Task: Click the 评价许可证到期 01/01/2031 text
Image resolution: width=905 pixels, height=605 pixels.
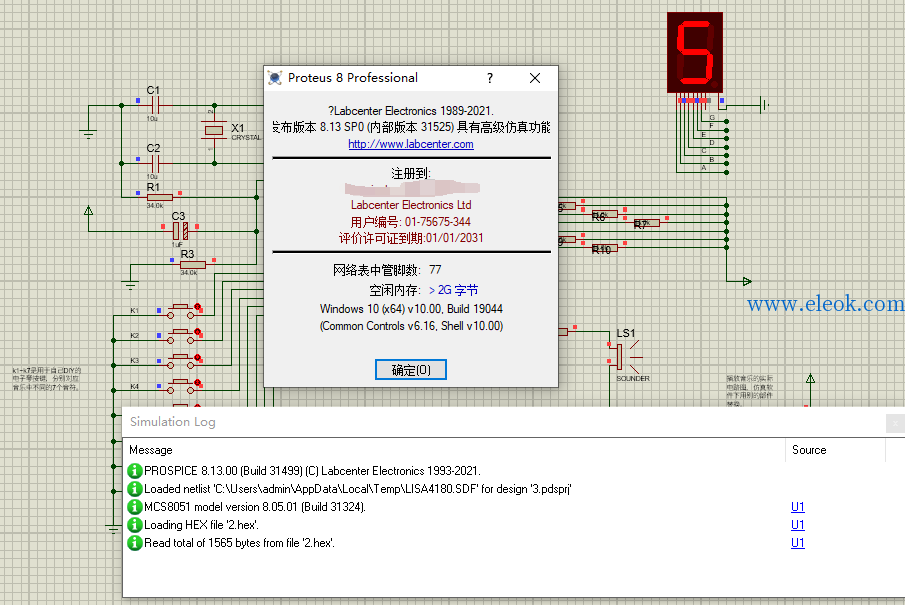Action: tap(410, 238)
